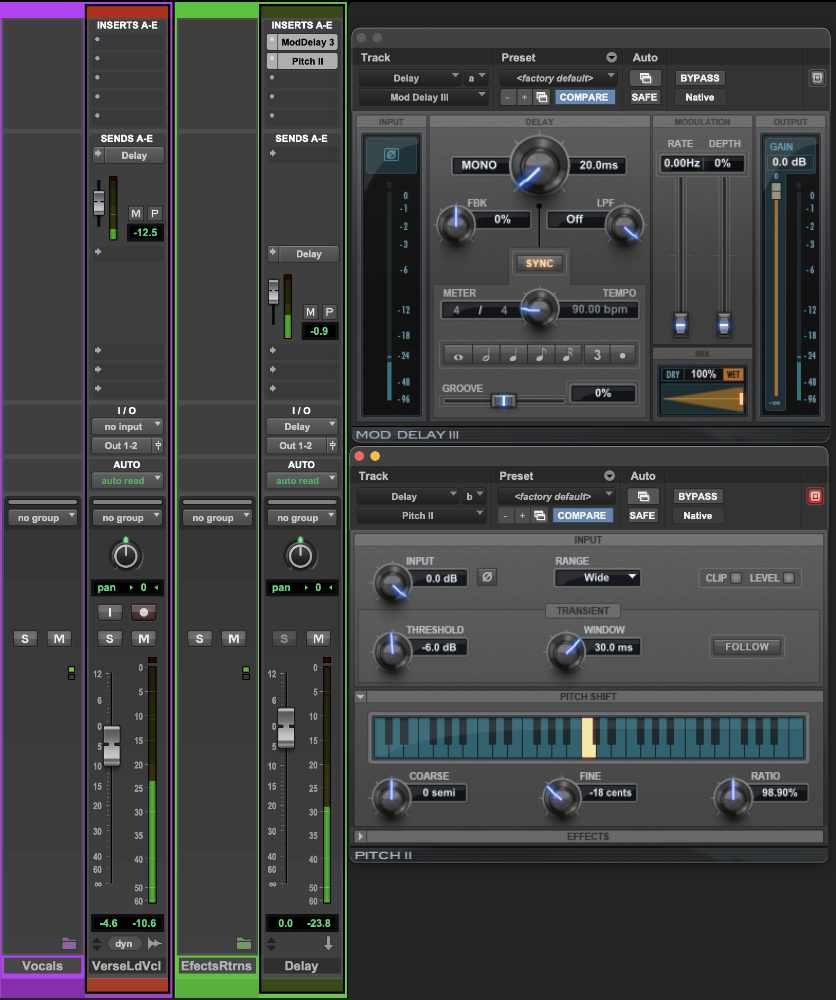Viewport: 836px width, 1000px height.
Task: Click the phase invert icon in Pitch II input section
Action: tap(487, 576)
